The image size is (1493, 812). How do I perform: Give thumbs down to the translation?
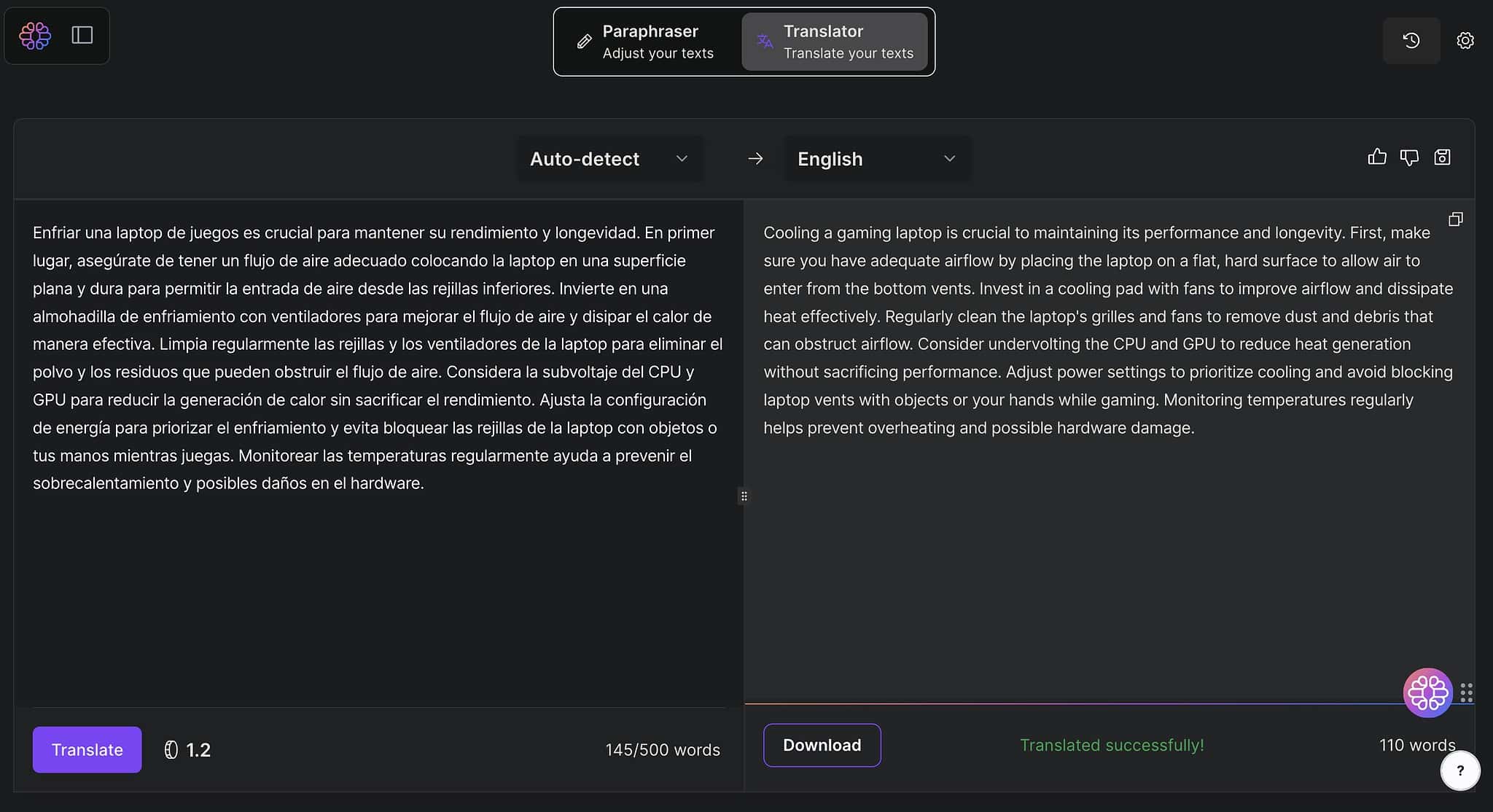[1409, 157]
